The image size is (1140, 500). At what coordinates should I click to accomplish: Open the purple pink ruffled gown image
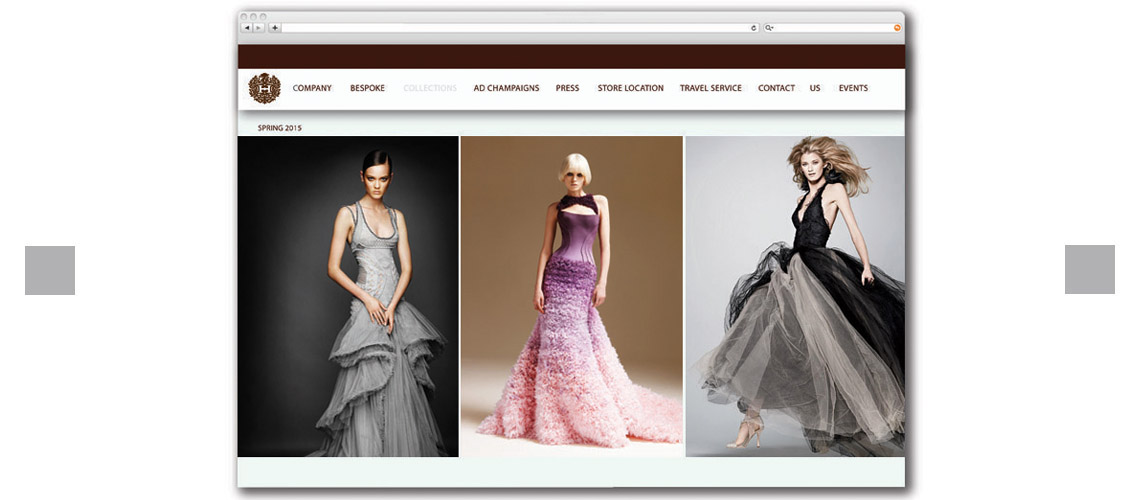click(x=572, y=297)
